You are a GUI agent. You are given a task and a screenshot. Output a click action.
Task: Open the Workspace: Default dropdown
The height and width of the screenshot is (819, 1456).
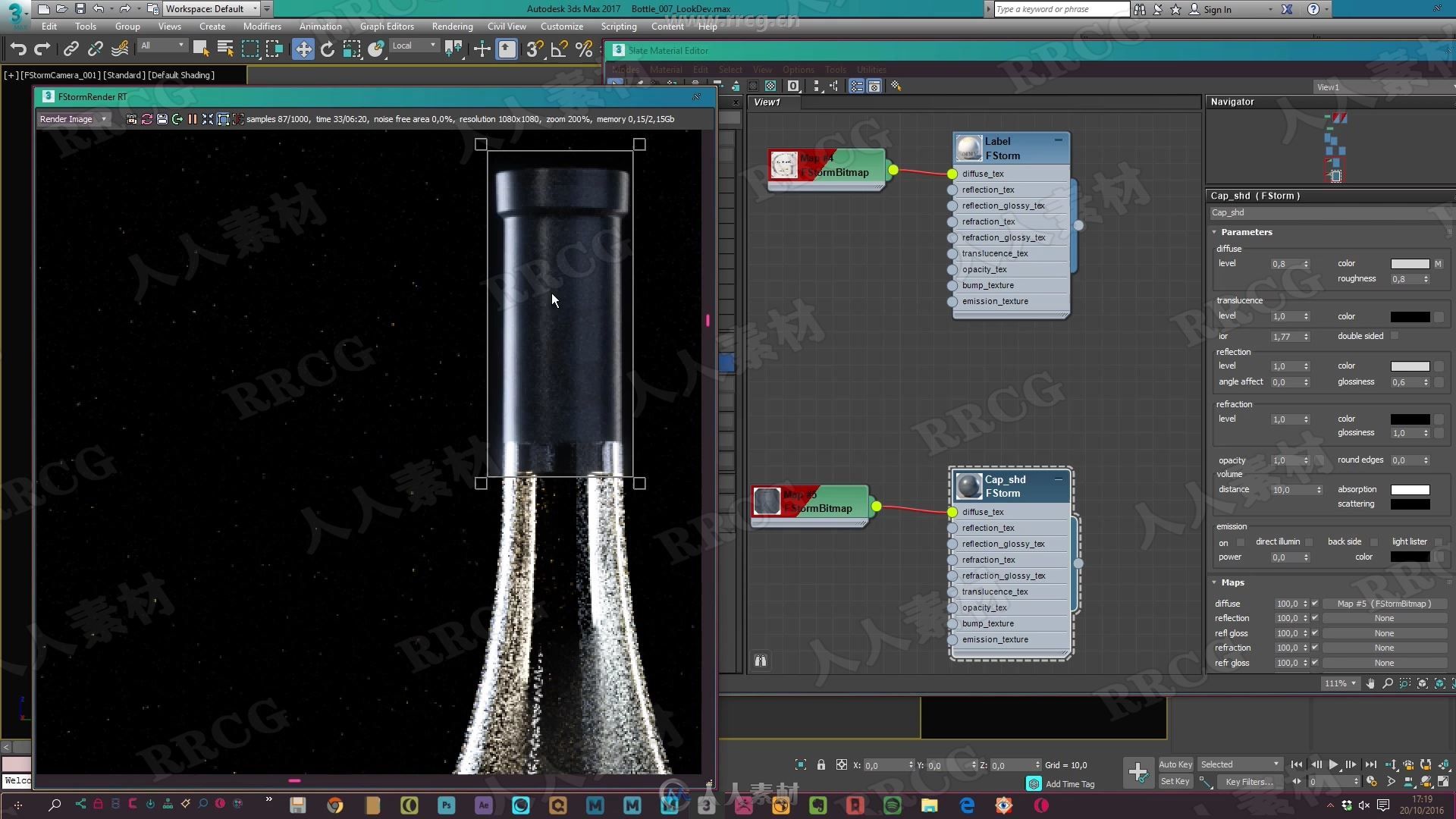pos(212,9)
